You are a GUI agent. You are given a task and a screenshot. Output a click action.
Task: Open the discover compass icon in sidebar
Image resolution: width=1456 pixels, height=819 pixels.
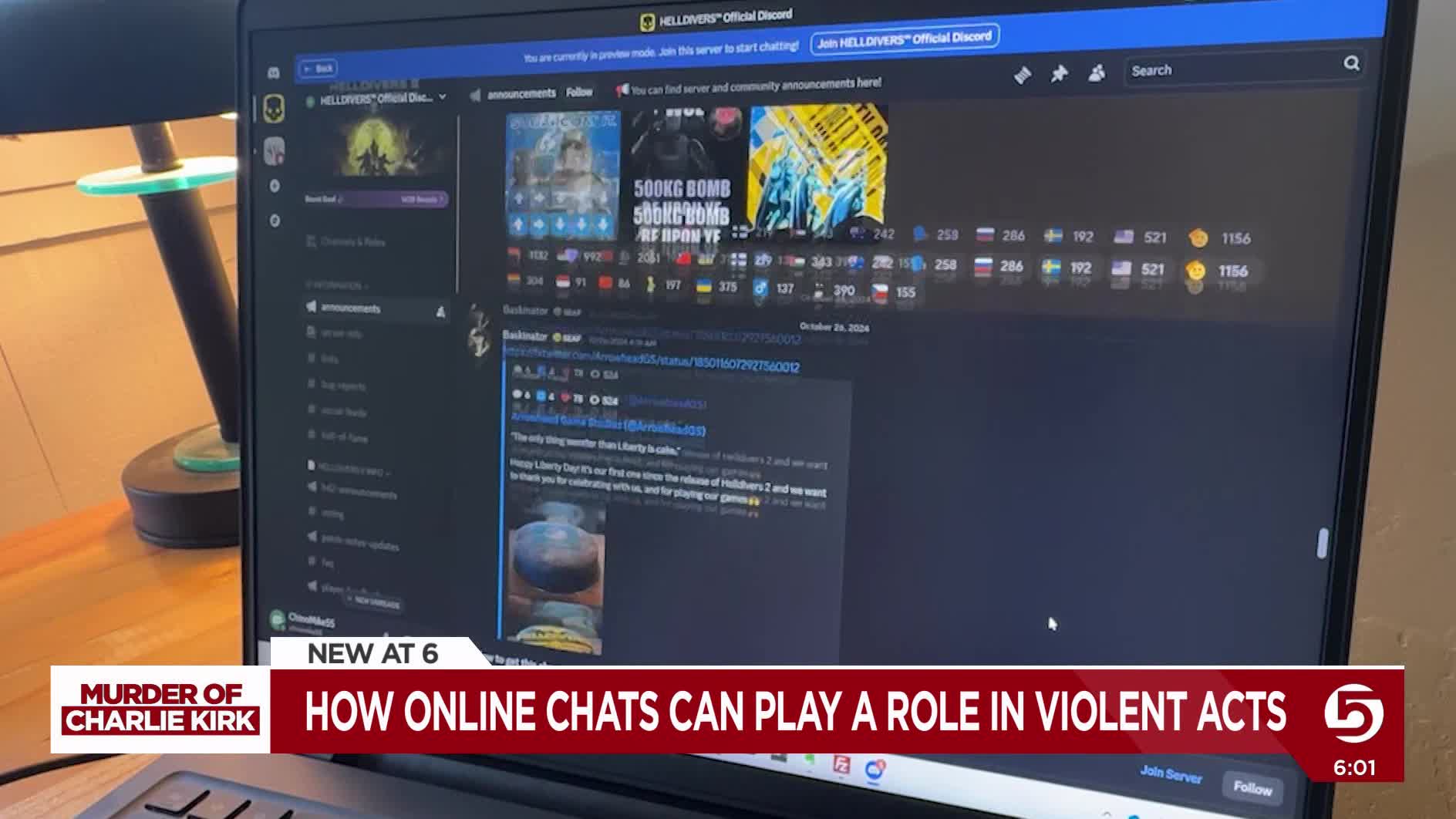(x=275, y=221)
